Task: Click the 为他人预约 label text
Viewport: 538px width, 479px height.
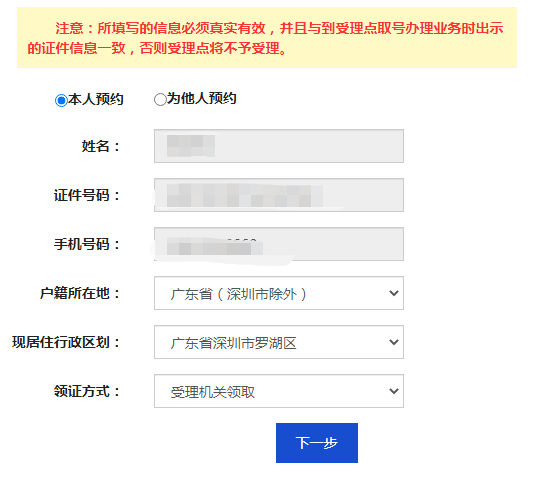Action: 202,98
